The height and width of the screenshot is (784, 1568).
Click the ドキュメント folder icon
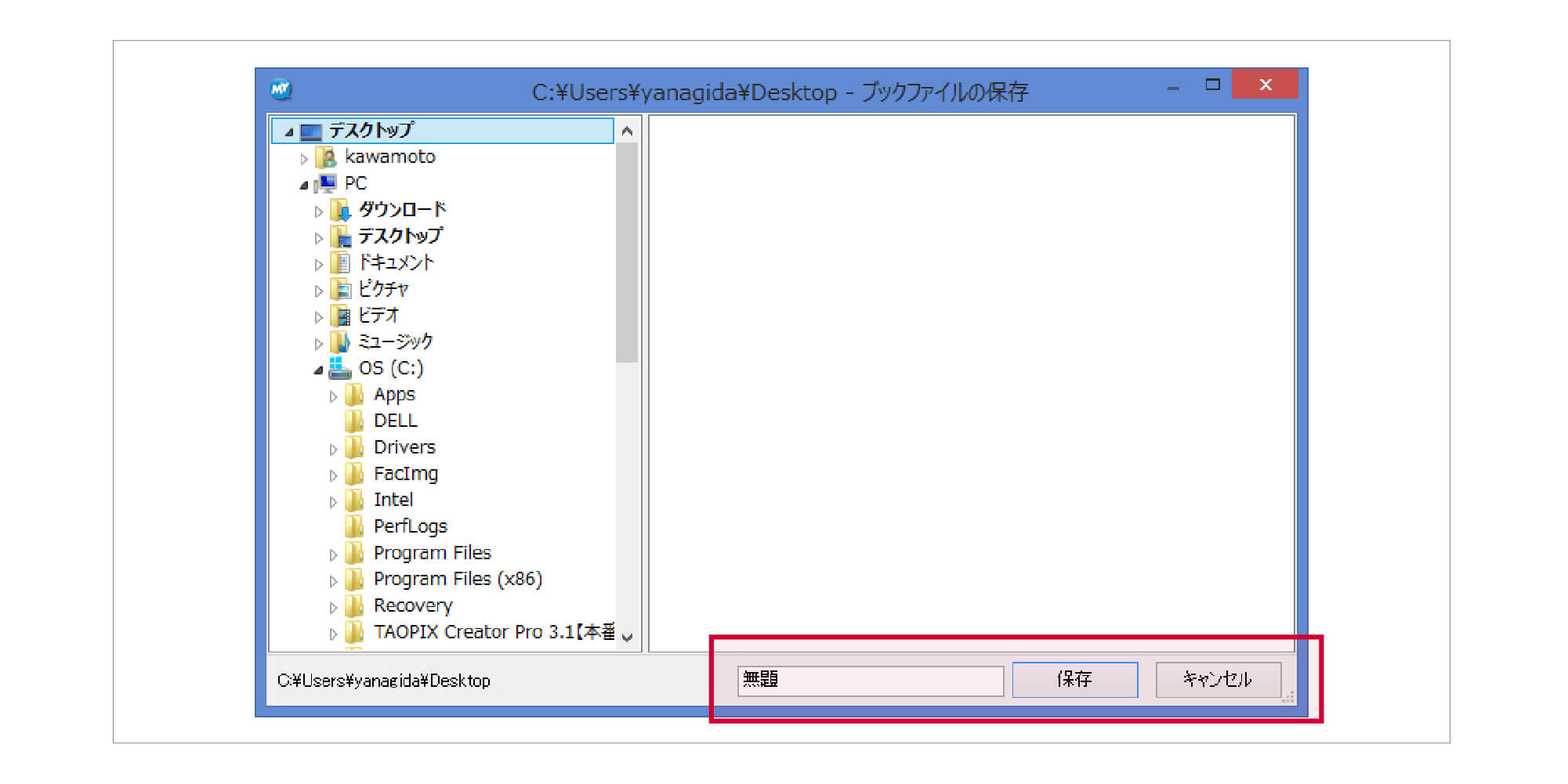[340, 263]
